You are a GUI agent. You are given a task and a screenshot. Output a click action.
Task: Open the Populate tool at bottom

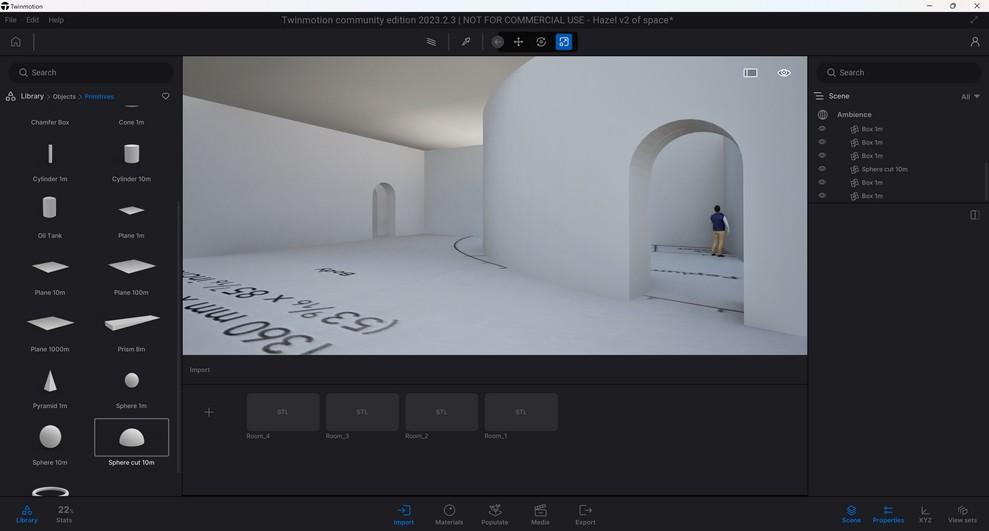click(x=494, y=514)
